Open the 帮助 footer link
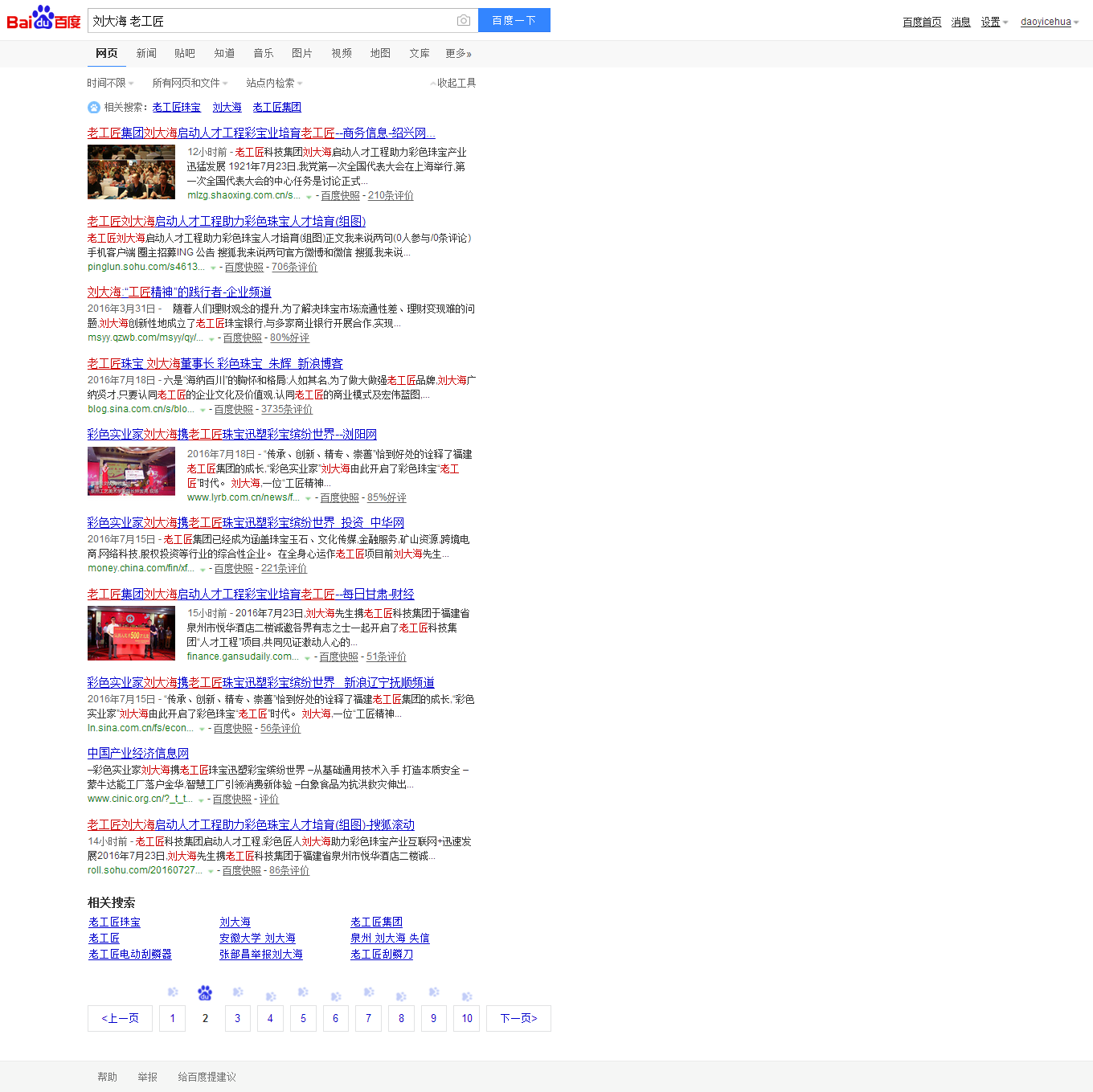This screenshot has width=1093, height=1092. point(107,1077)
